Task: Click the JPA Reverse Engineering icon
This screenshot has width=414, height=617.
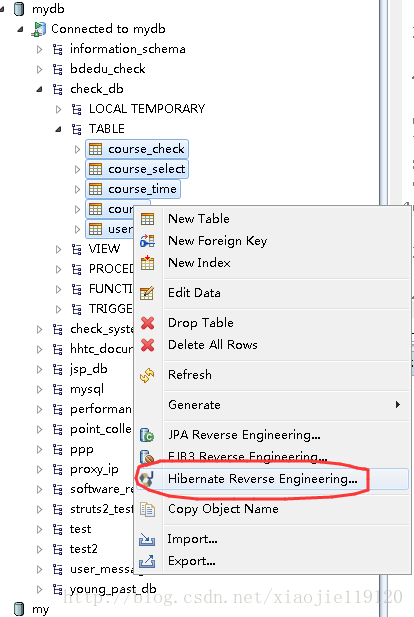Action: 147,435
